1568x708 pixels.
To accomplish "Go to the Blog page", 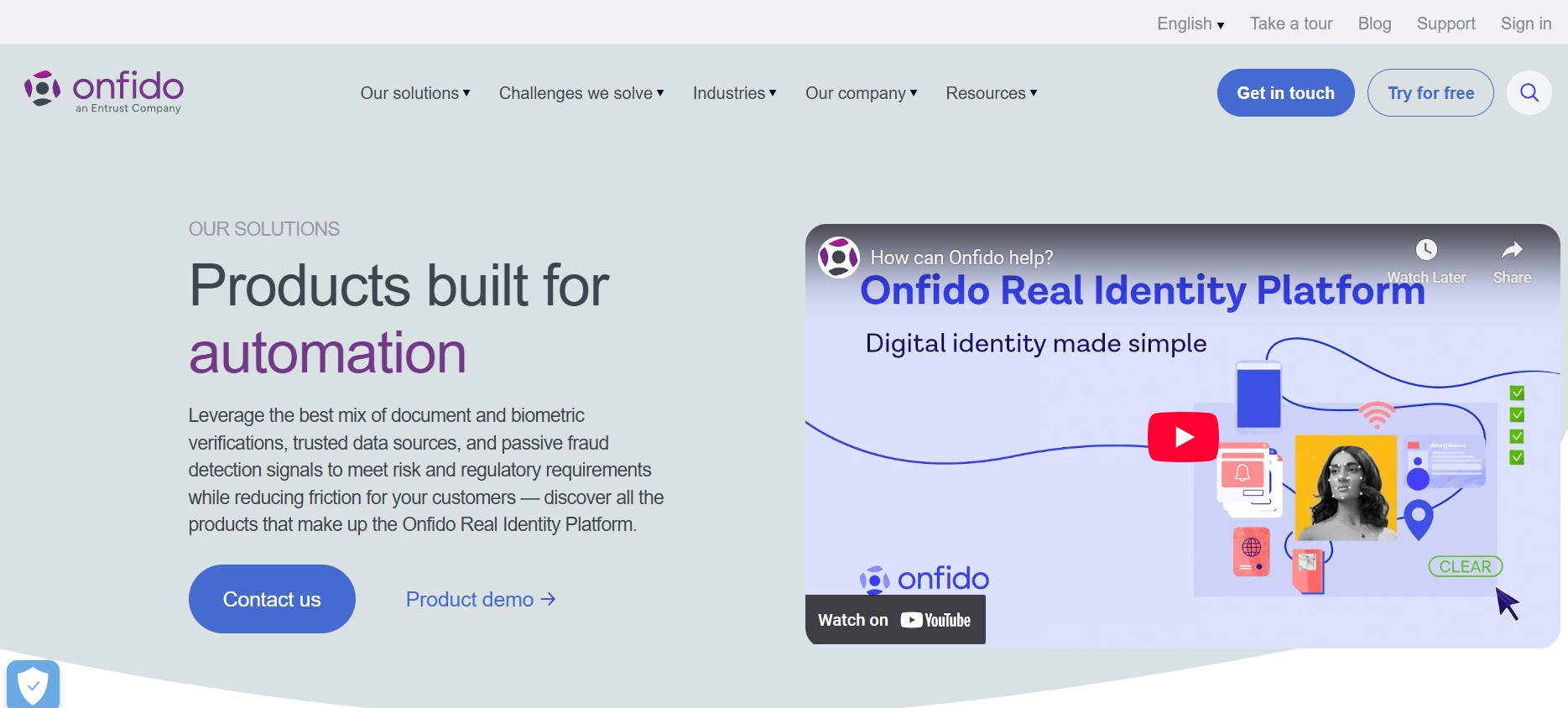I will click(1374, 23).
